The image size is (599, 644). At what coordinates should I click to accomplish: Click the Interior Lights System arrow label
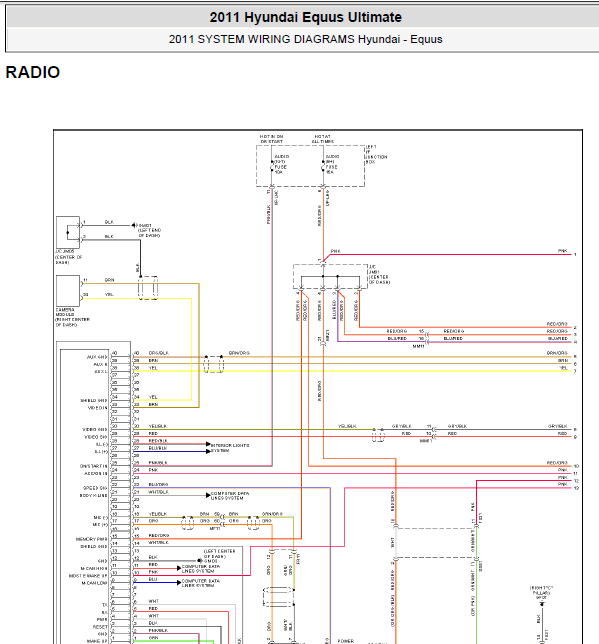click(230, 448)
